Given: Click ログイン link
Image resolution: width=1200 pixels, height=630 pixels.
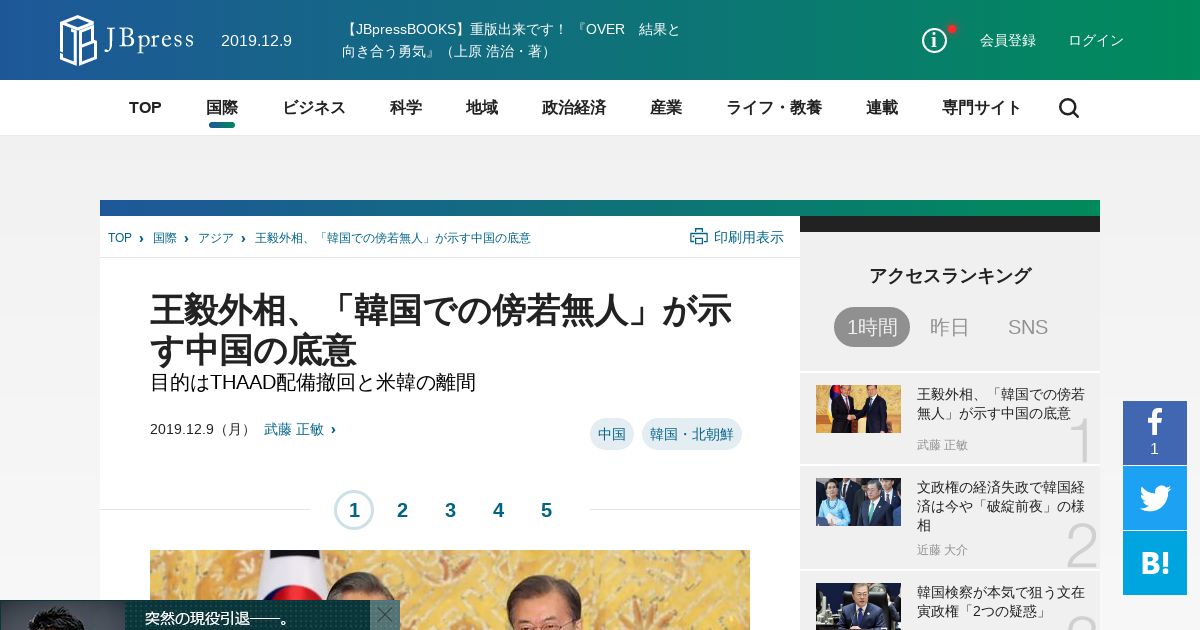Looking at the screenshot, I should 1096,40.
